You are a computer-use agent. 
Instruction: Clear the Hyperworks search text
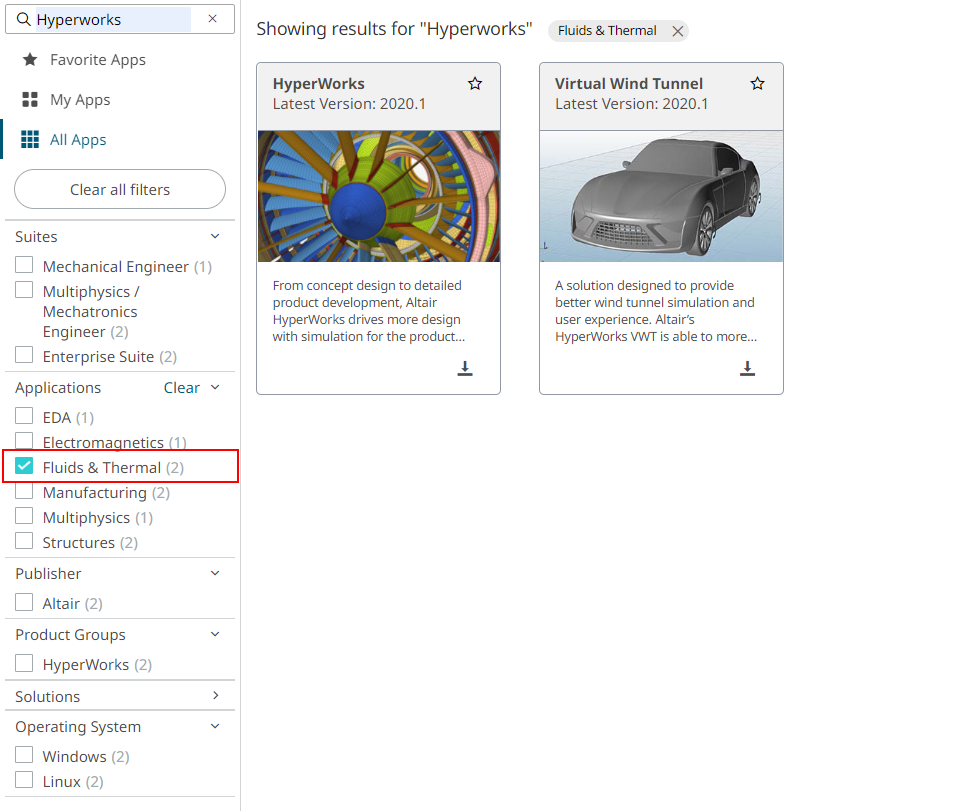click(212, 19)
